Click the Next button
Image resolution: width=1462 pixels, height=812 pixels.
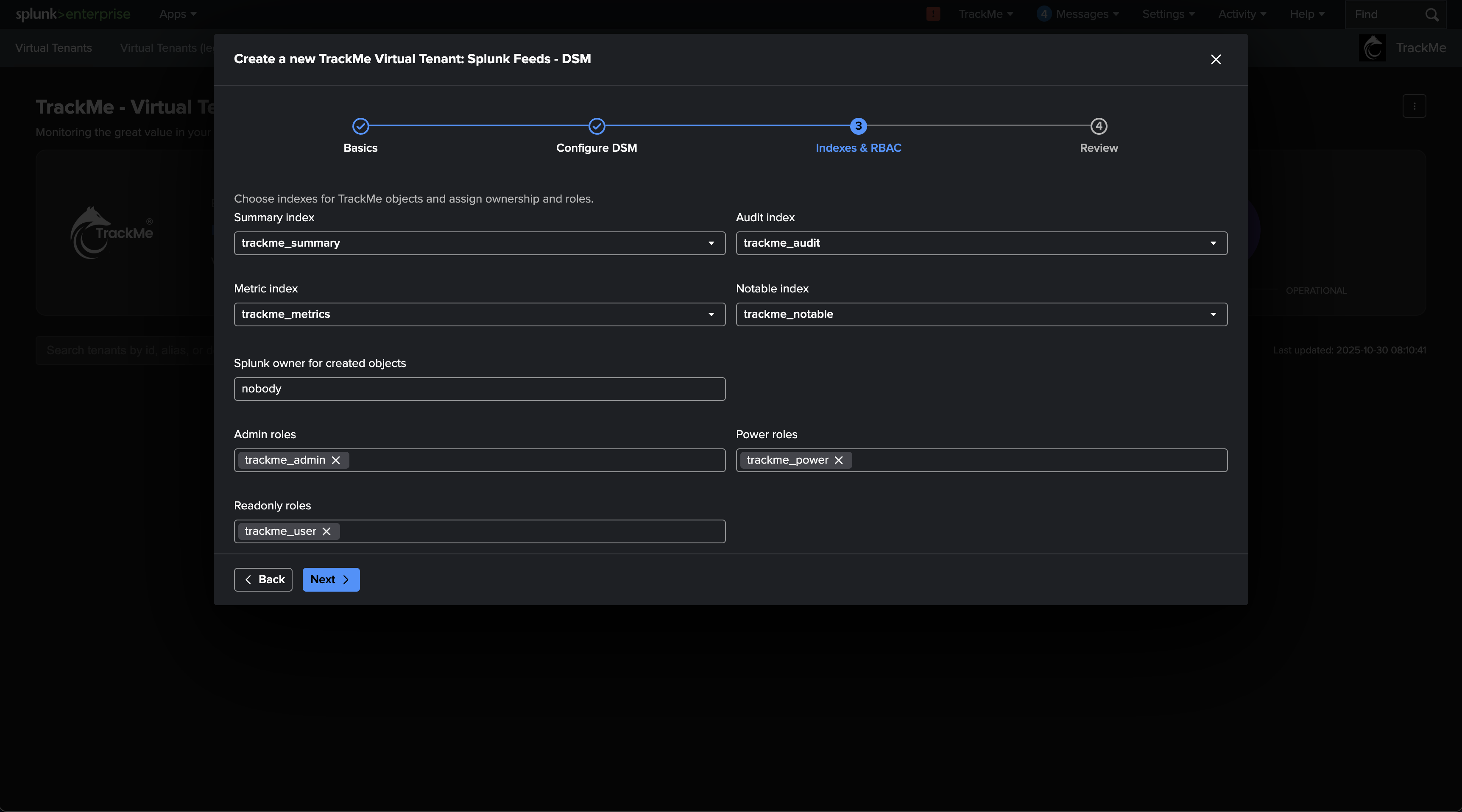tap(331, 579)
